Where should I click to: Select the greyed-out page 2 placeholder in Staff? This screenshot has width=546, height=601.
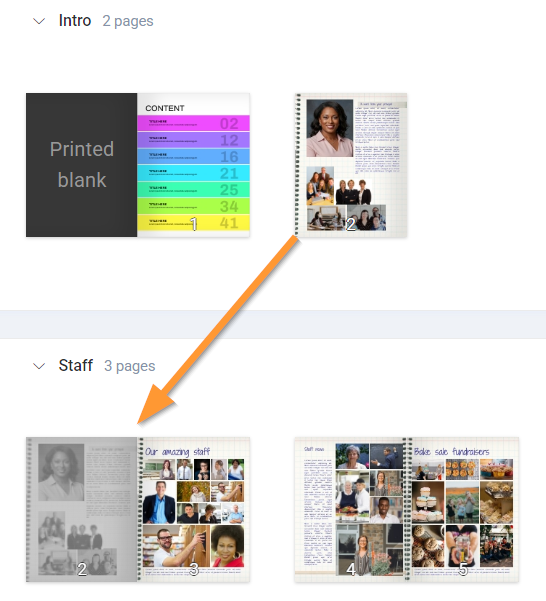(82, 509)
